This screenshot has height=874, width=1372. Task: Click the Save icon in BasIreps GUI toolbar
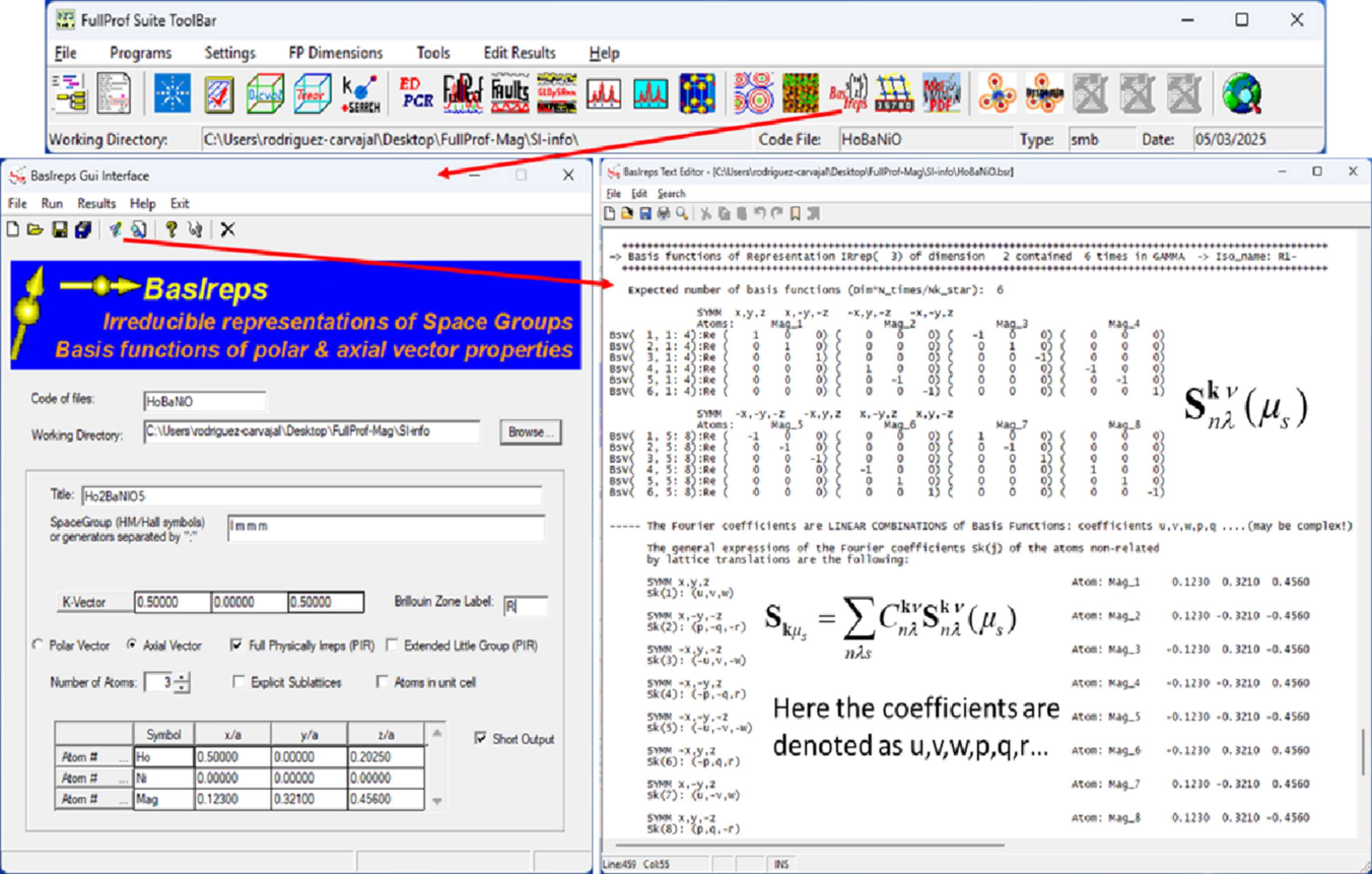pos(59,230)
